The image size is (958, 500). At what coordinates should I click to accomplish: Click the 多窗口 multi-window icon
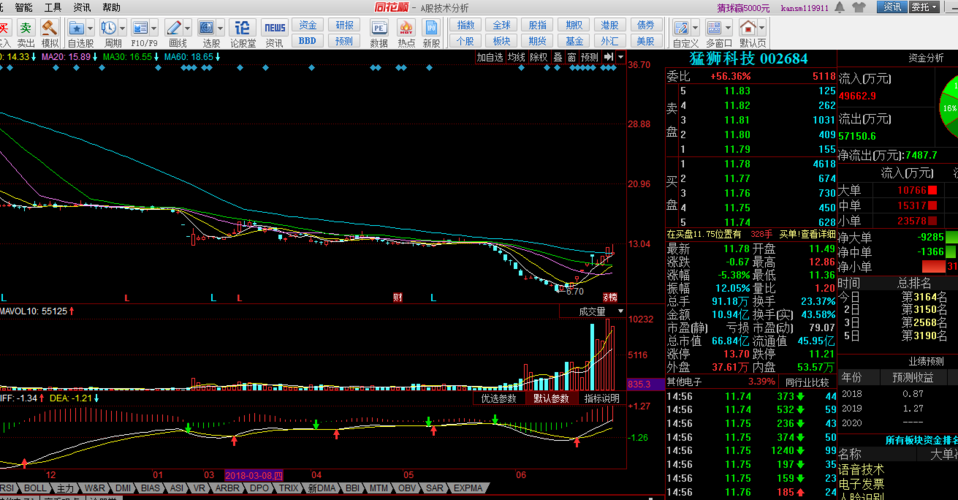[714, 28]
